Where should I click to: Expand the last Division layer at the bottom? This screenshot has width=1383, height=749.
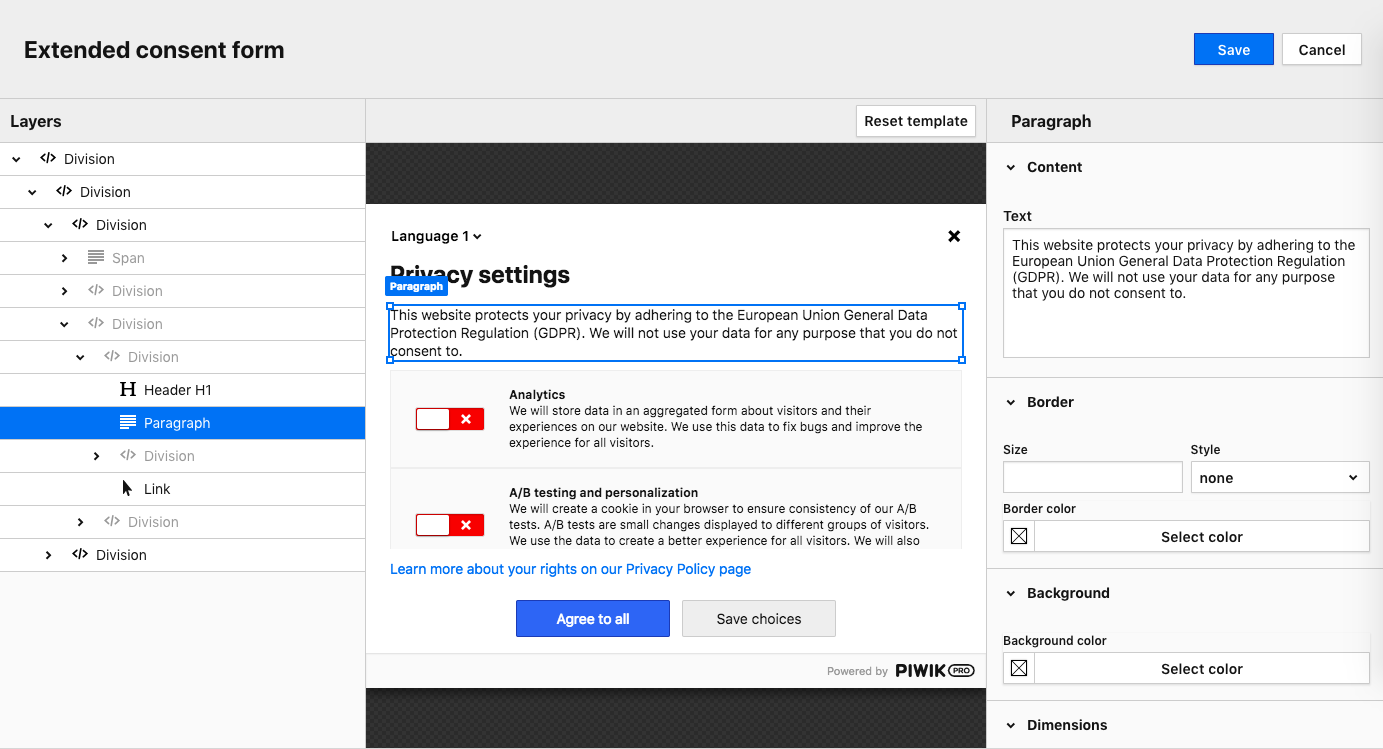click(x=48, y=555)
